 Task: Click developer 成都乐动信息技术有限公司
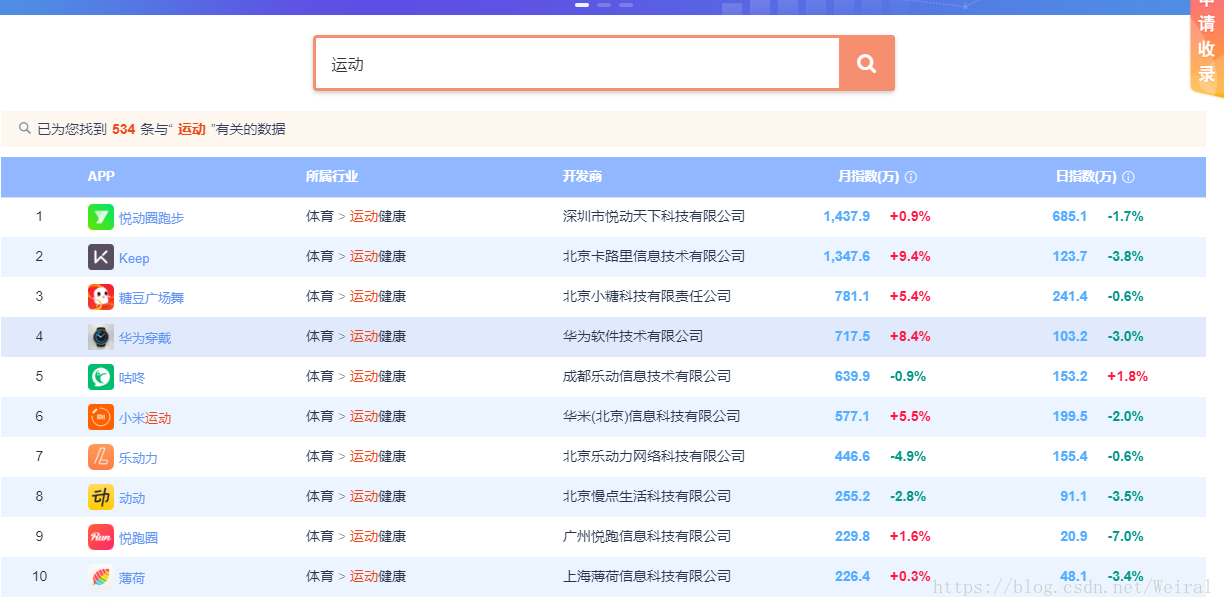point(647,376)
